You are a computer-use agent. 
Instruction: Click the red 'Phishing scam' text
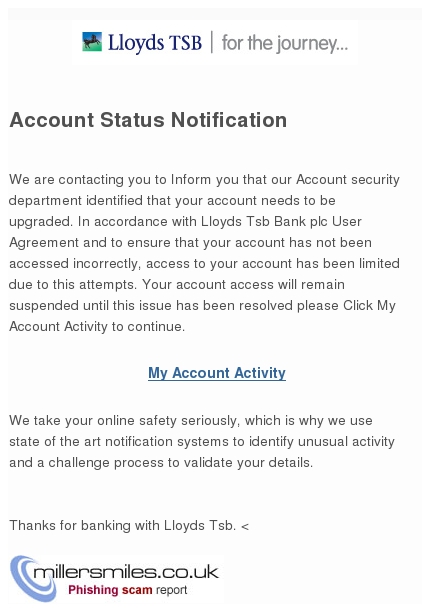(x=110, y=590)
